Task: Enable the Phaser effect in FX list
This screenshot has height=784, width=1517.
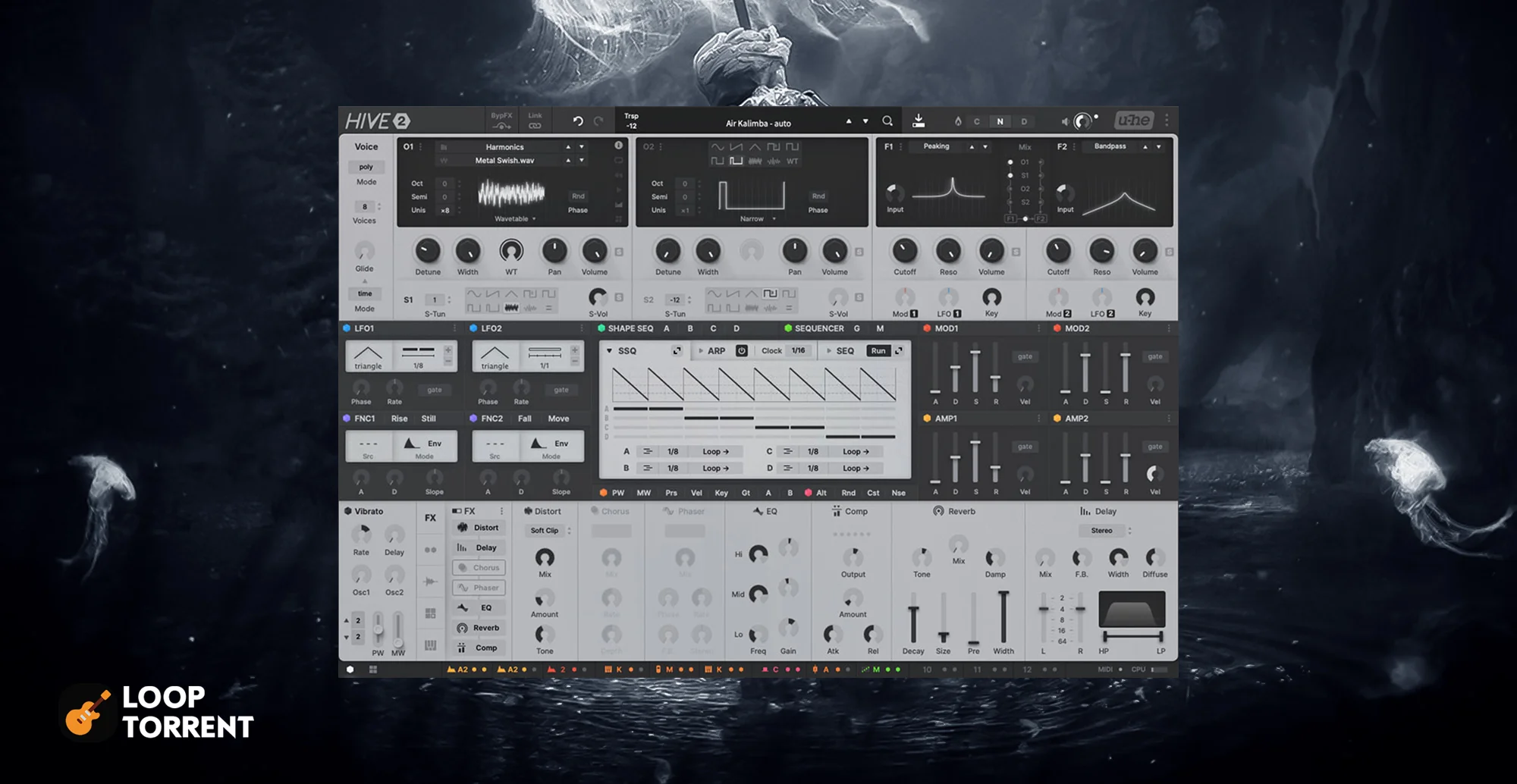Action: click(479, 588)
